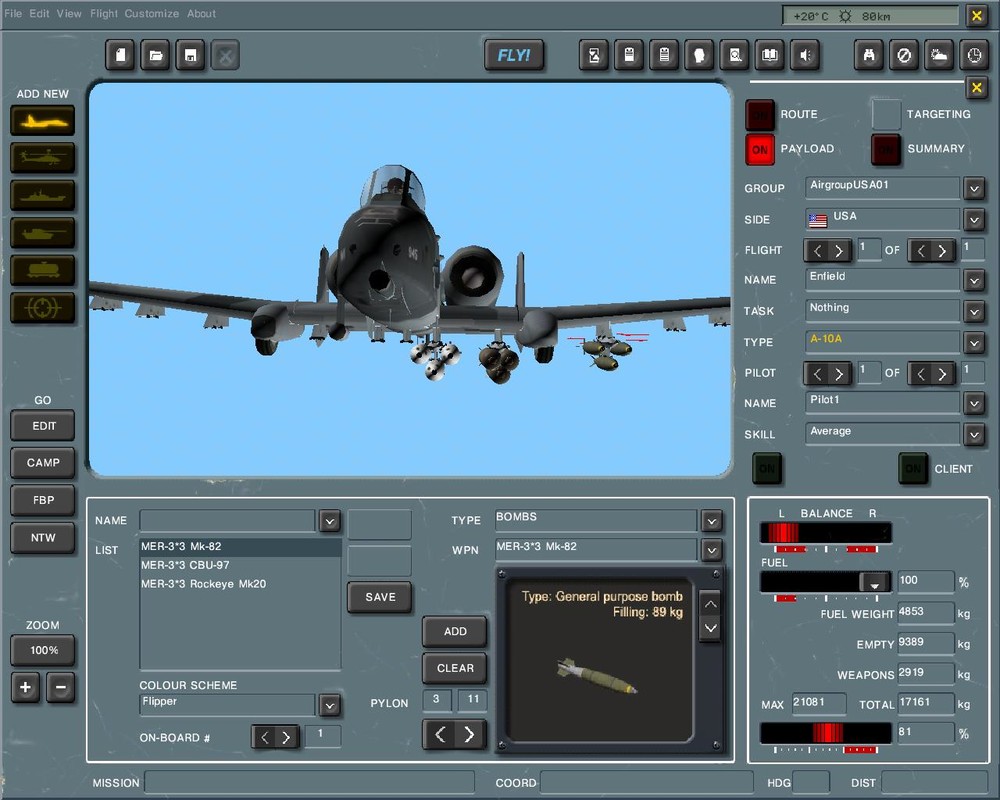The width and height of the screenshot is (1000, 800).
Task: Click the SAVE payload button
Action: [x=380, y=597]
